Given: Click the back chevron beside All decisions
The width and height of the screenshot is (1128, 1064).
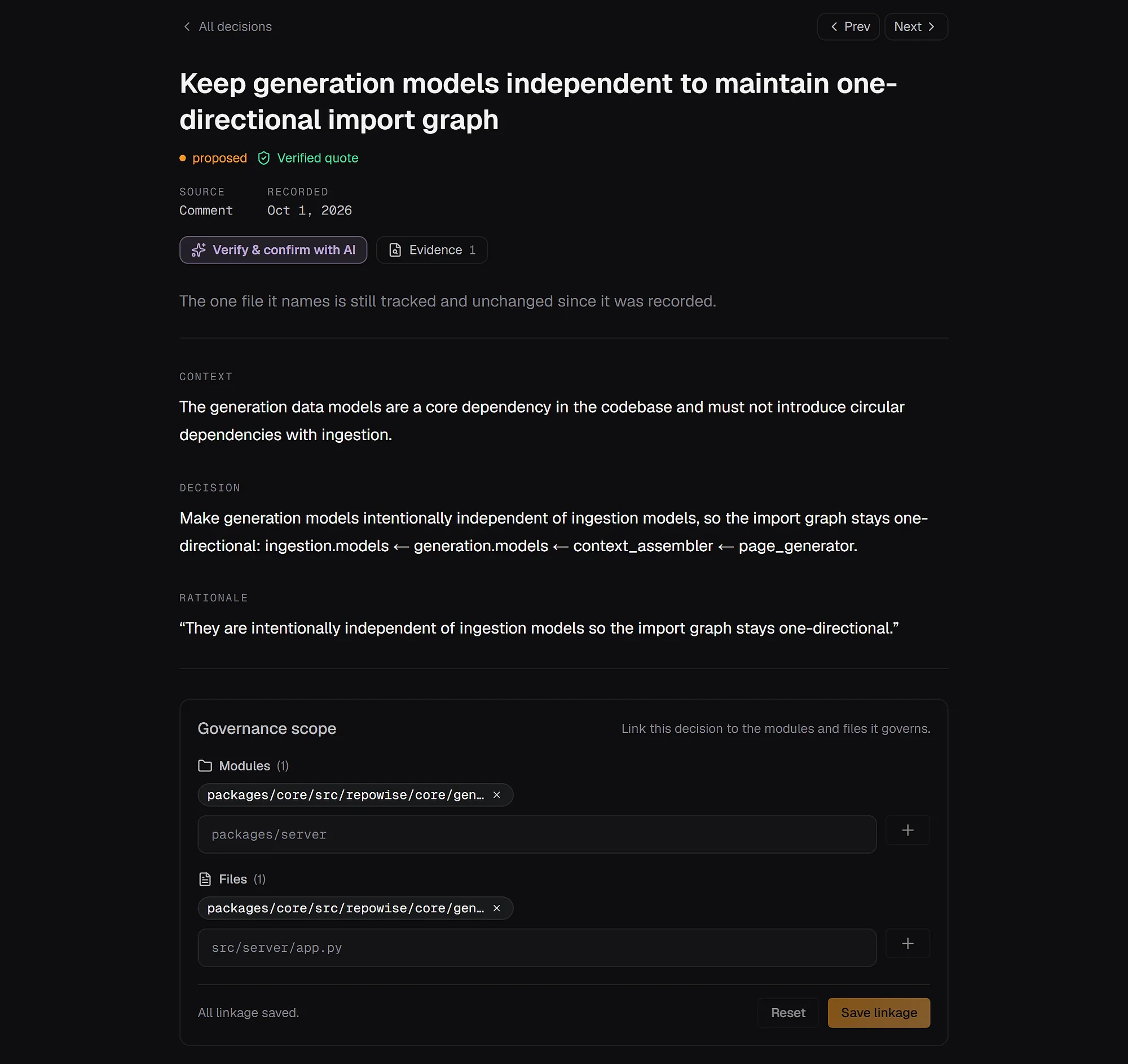Looking at the screenshot, I should pos(187,27).
